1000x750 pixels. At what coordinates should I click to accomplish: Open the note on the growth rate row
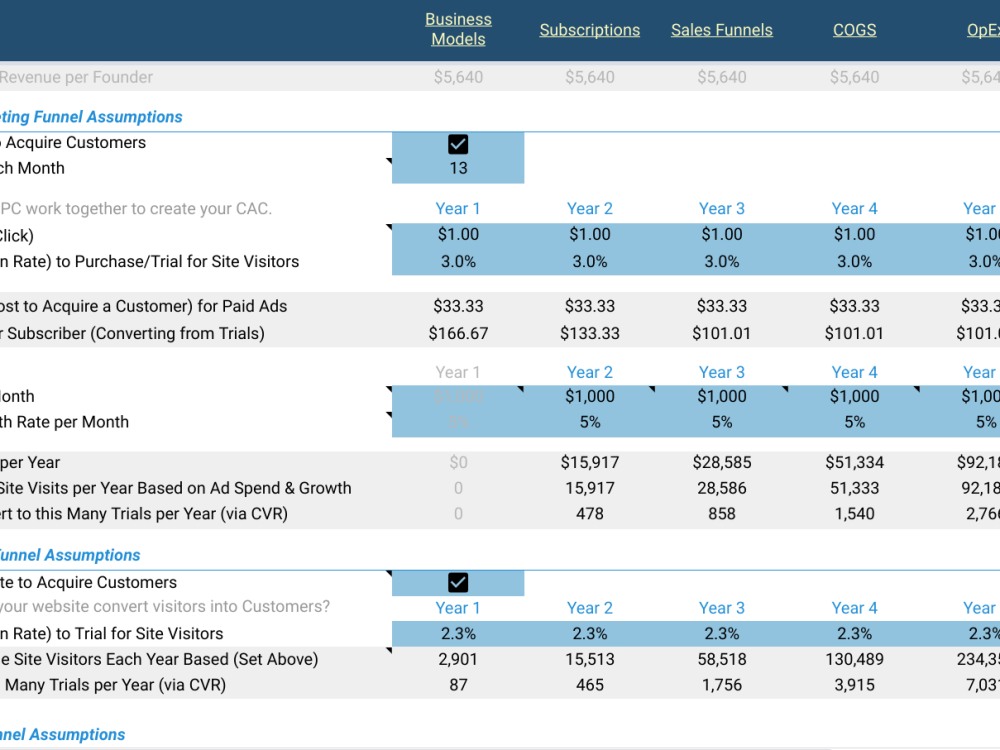click(x=390, y=415)
